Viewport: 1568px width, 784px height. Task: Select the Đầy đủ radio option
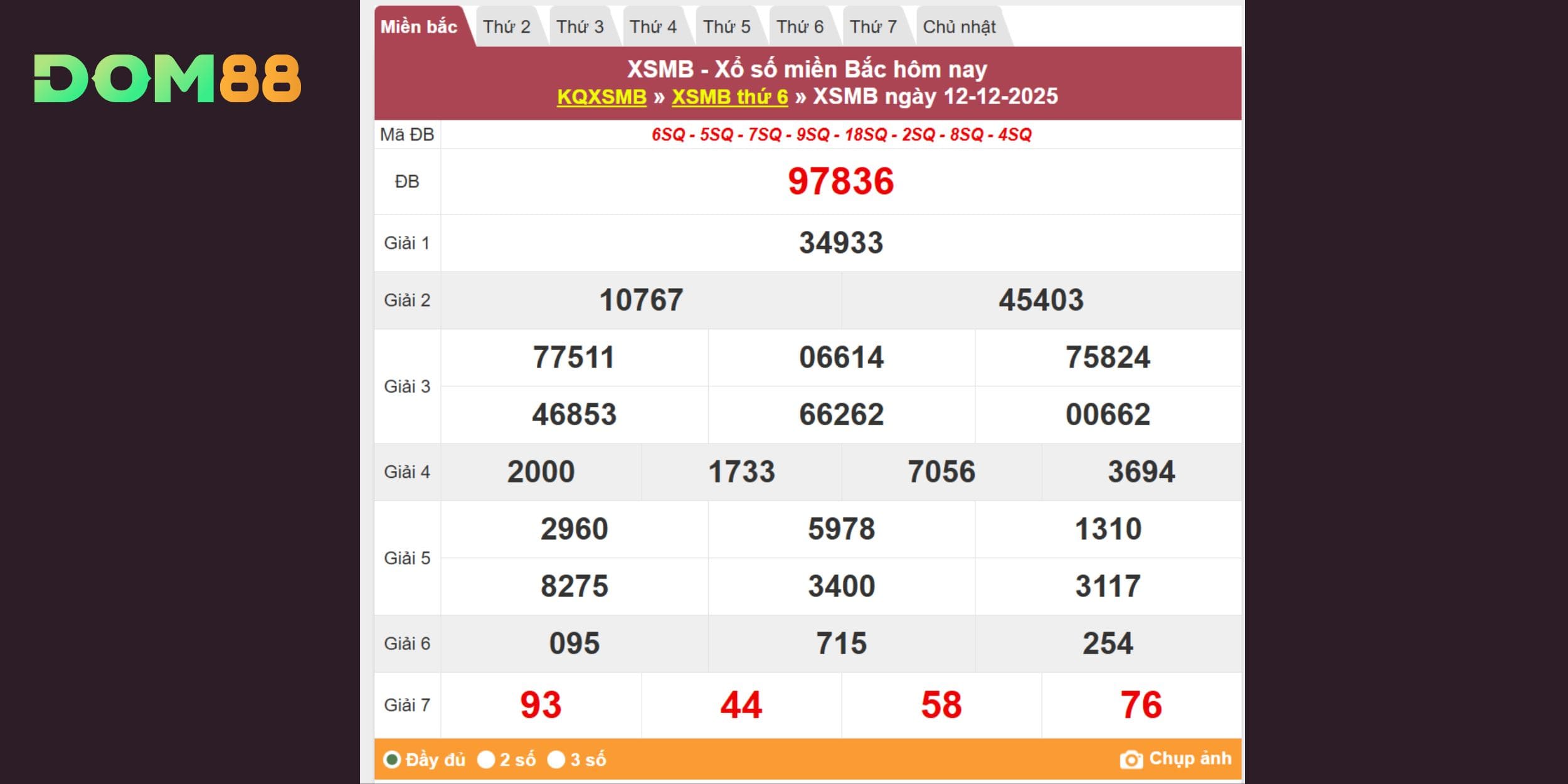coord(392,760)
